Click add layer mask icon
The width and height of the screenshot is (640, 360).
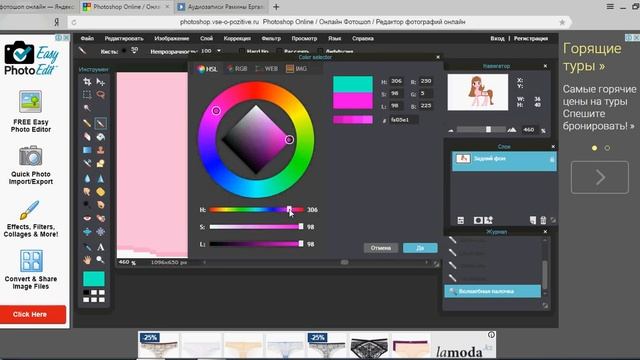[478, 220]
